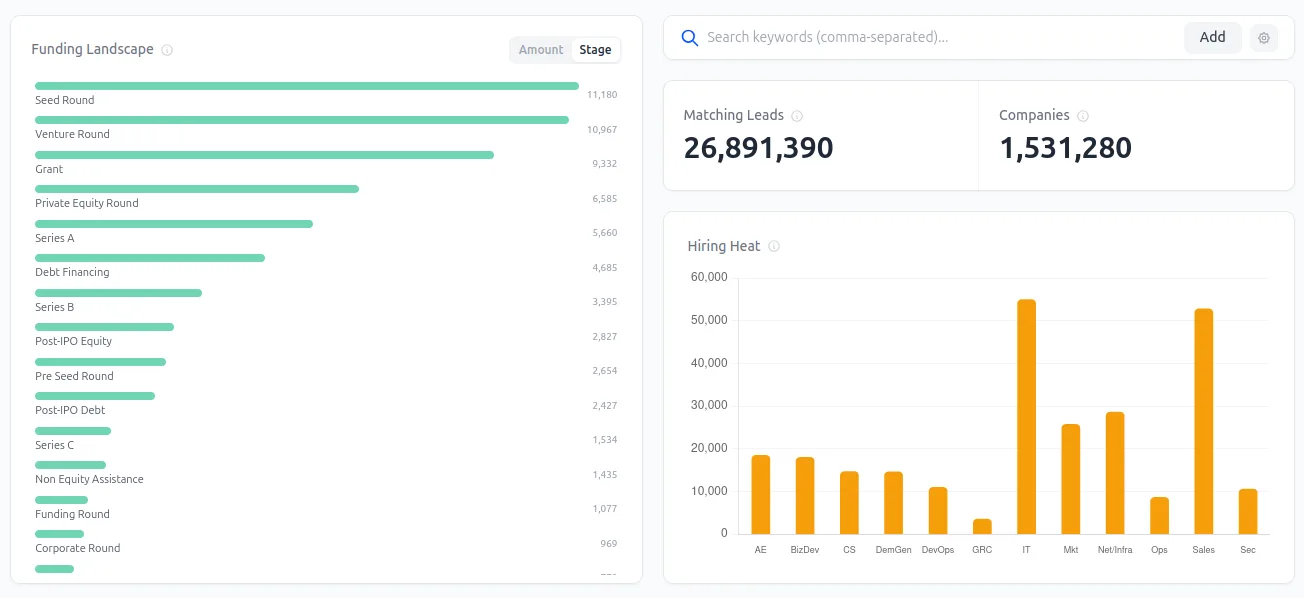Image resolution: width=1304 pixels, height=598 pixels.
Task: Click the Ops bar in Hiring Heat
Action: [1159, 515]
